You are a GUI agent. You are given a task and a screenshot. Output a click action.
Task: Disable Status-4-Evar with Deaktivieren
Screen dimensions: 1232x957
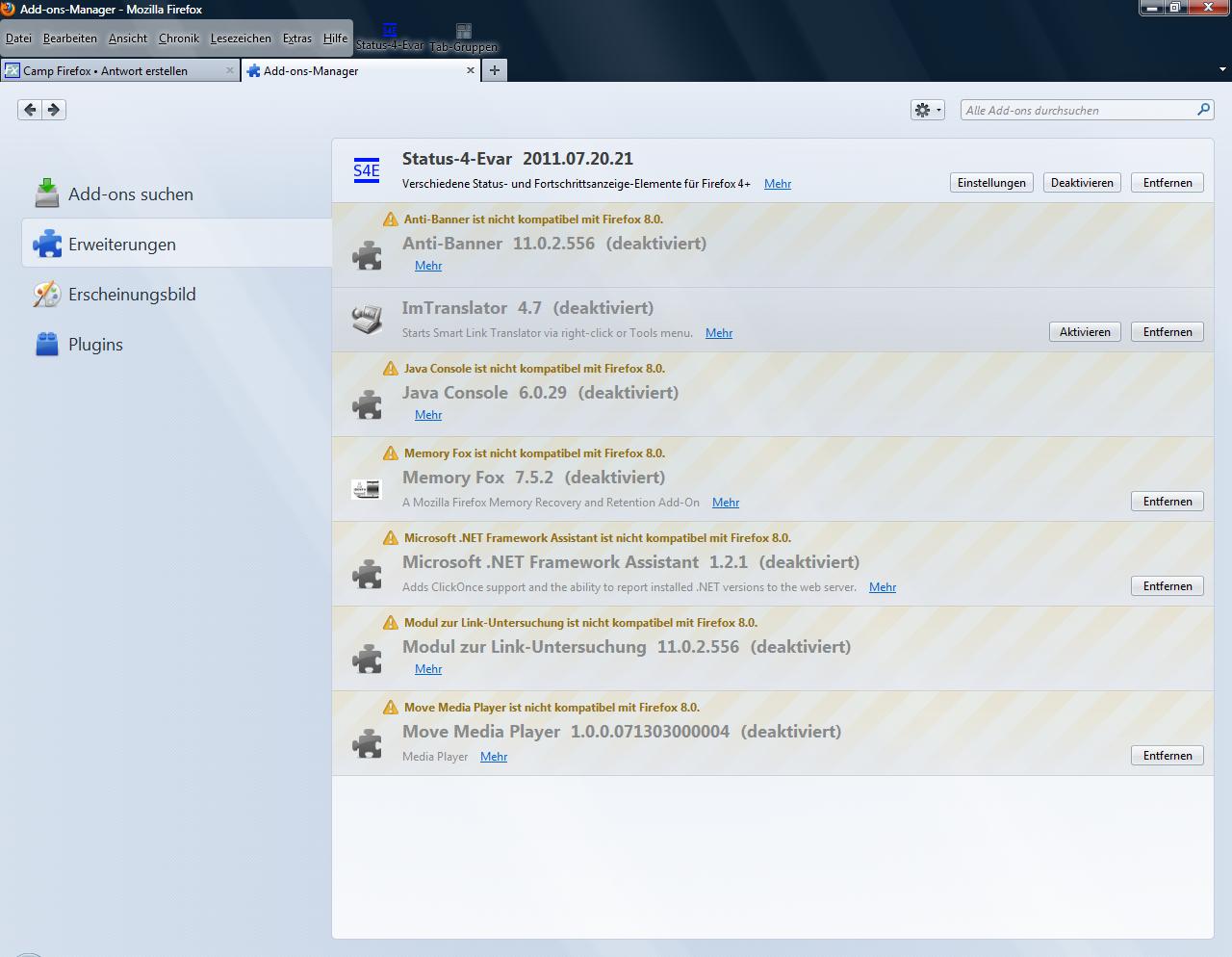point(1082,183)
